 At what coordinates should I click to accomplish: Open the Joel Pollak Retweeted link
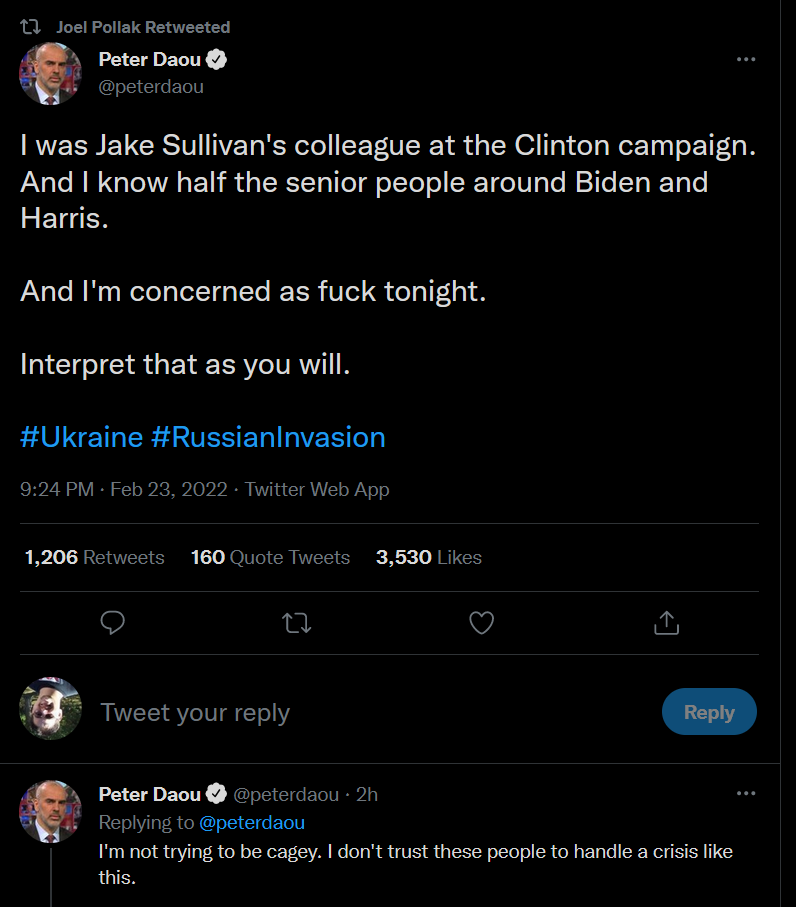coord(143,27)
